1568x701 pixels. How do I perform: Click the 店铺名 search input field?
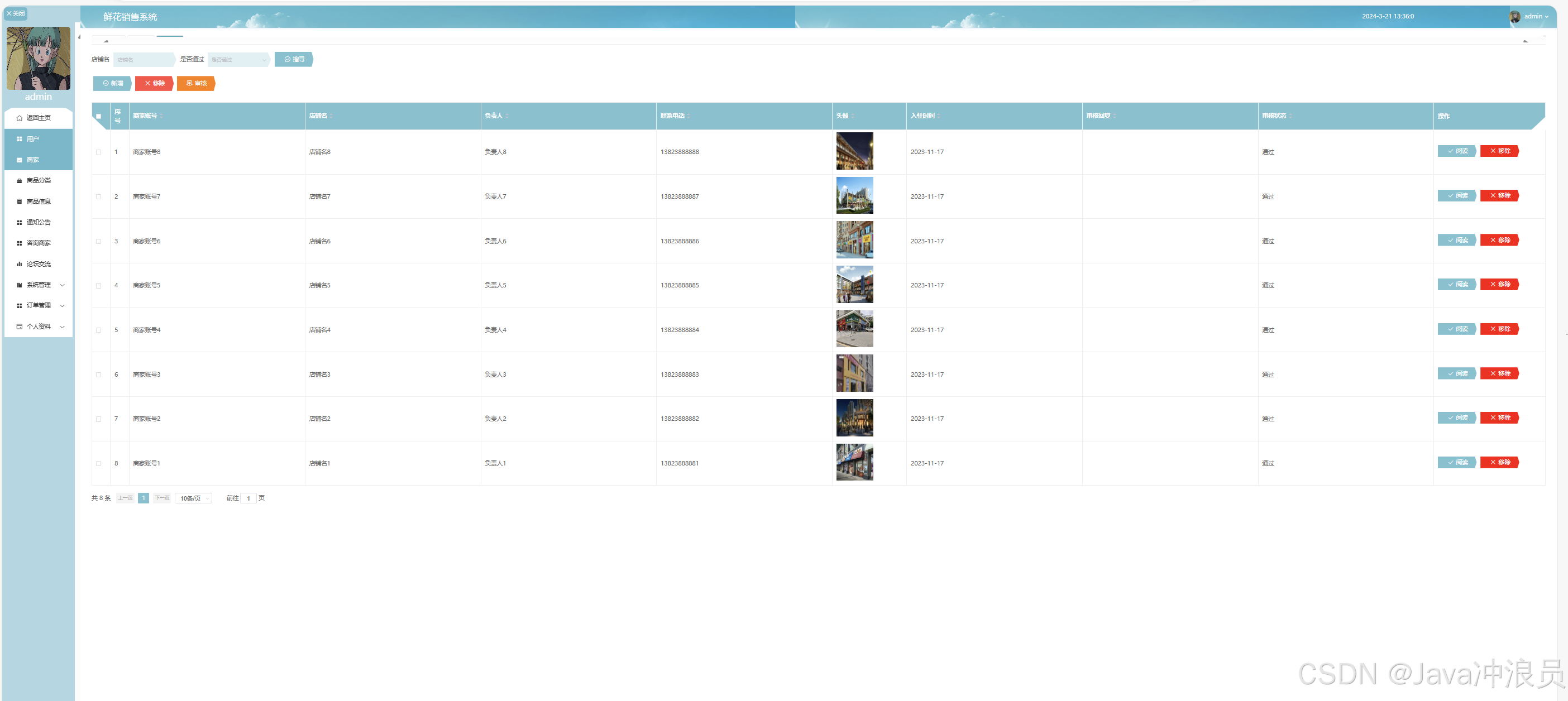[144, 60]
